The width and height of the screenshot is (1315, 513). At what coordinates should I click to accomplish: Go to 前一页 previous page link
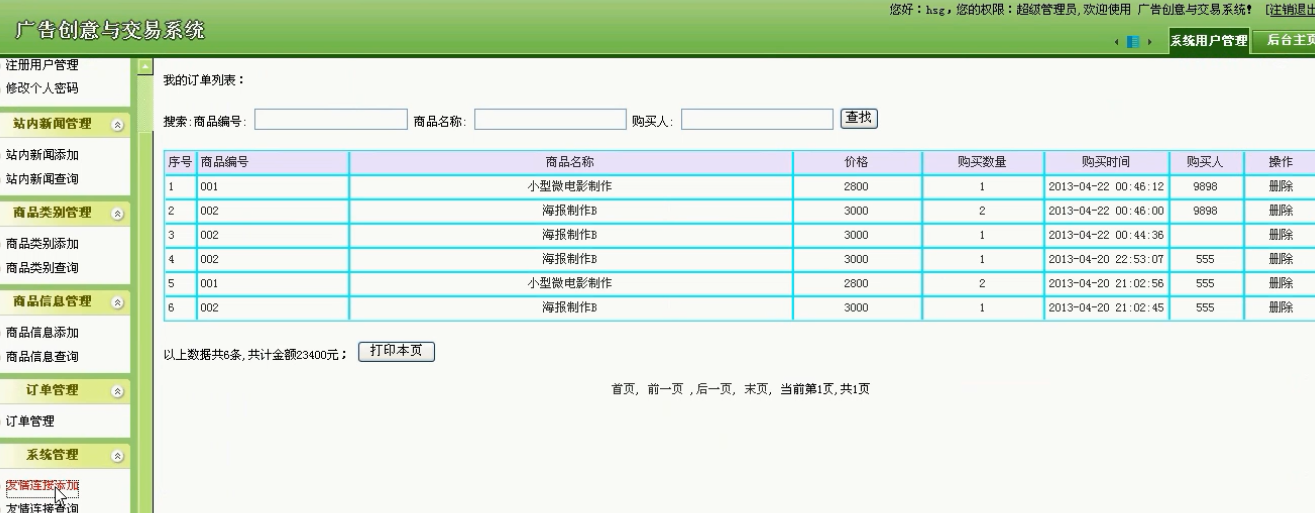tap(665, 389)
